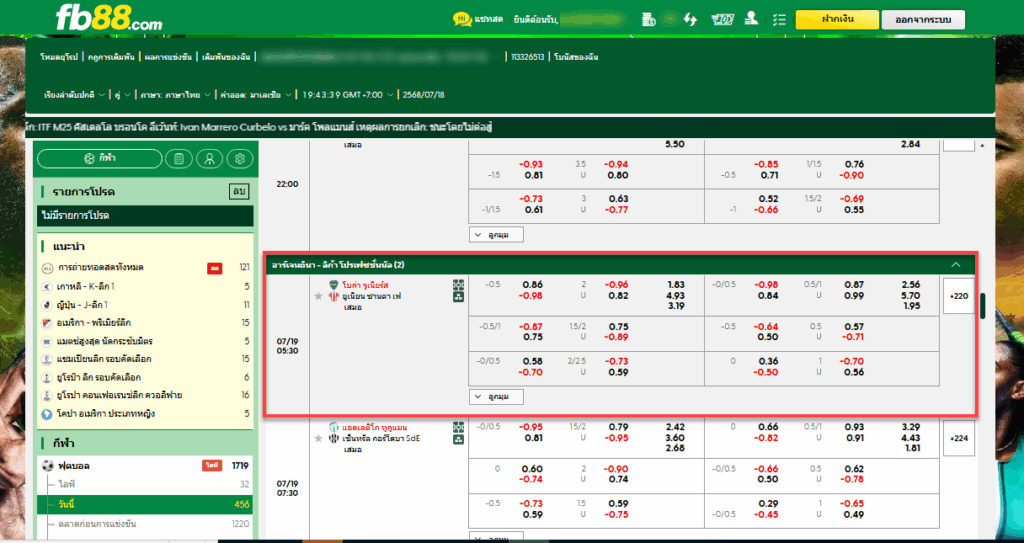1024x543 pixels.
Task: Click the Union Santa Fe team crest
Action: pyautogui.click(x=334, y=296)
